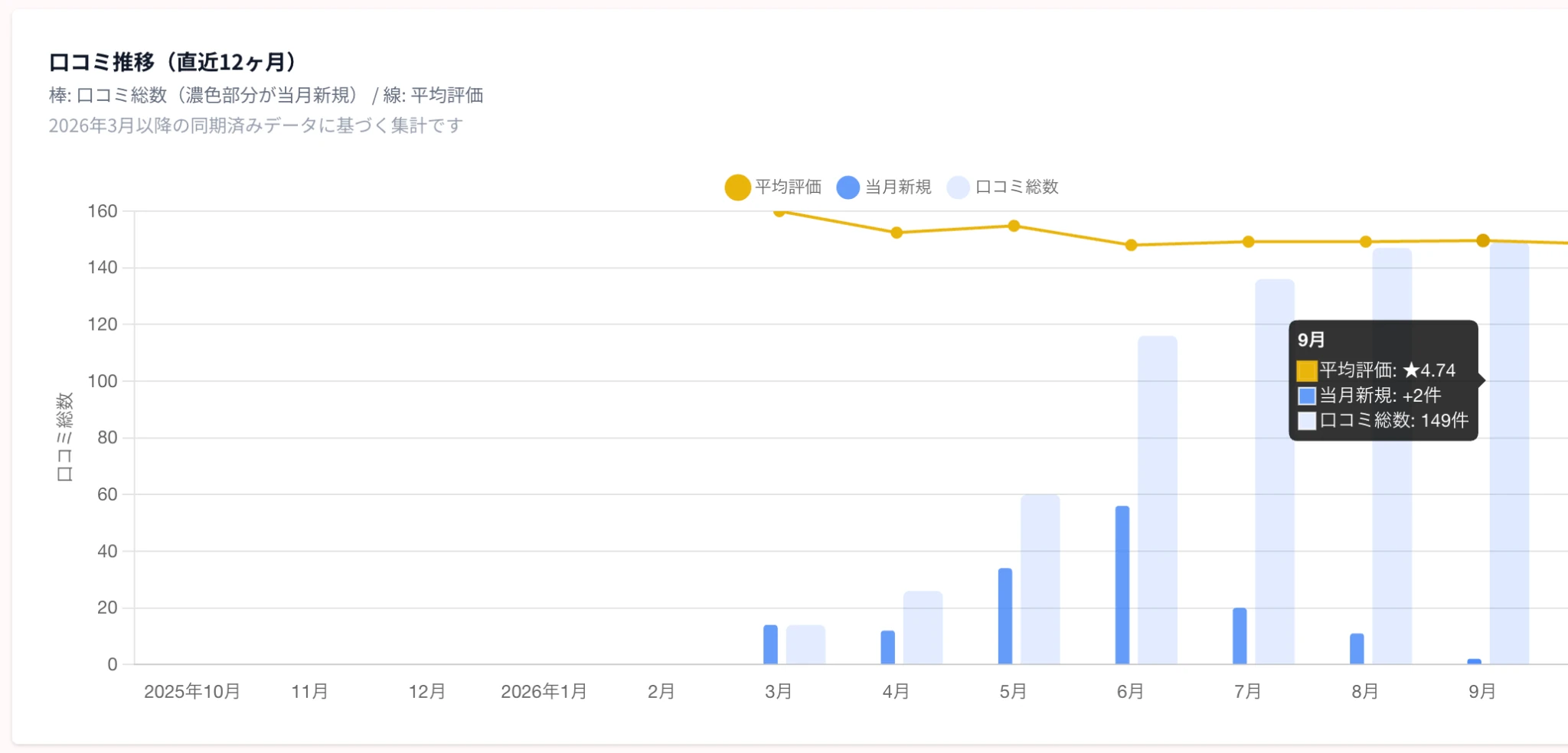1568x753 pixels.
Task: Click the dark blue 3月 new reviews bar
Action: tap(770, 644)
